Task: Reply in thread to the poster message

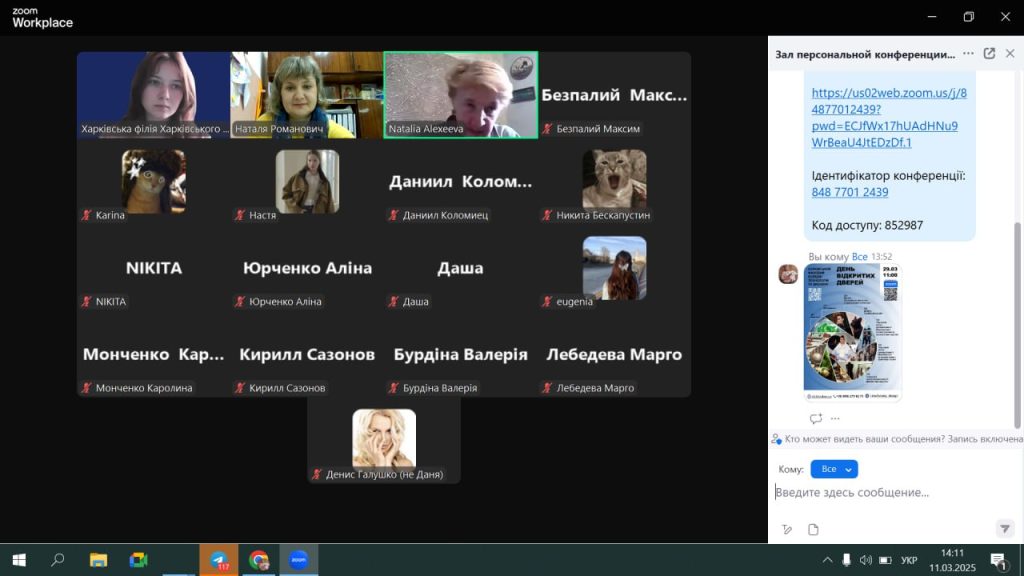Action: [x=815, y=418]
